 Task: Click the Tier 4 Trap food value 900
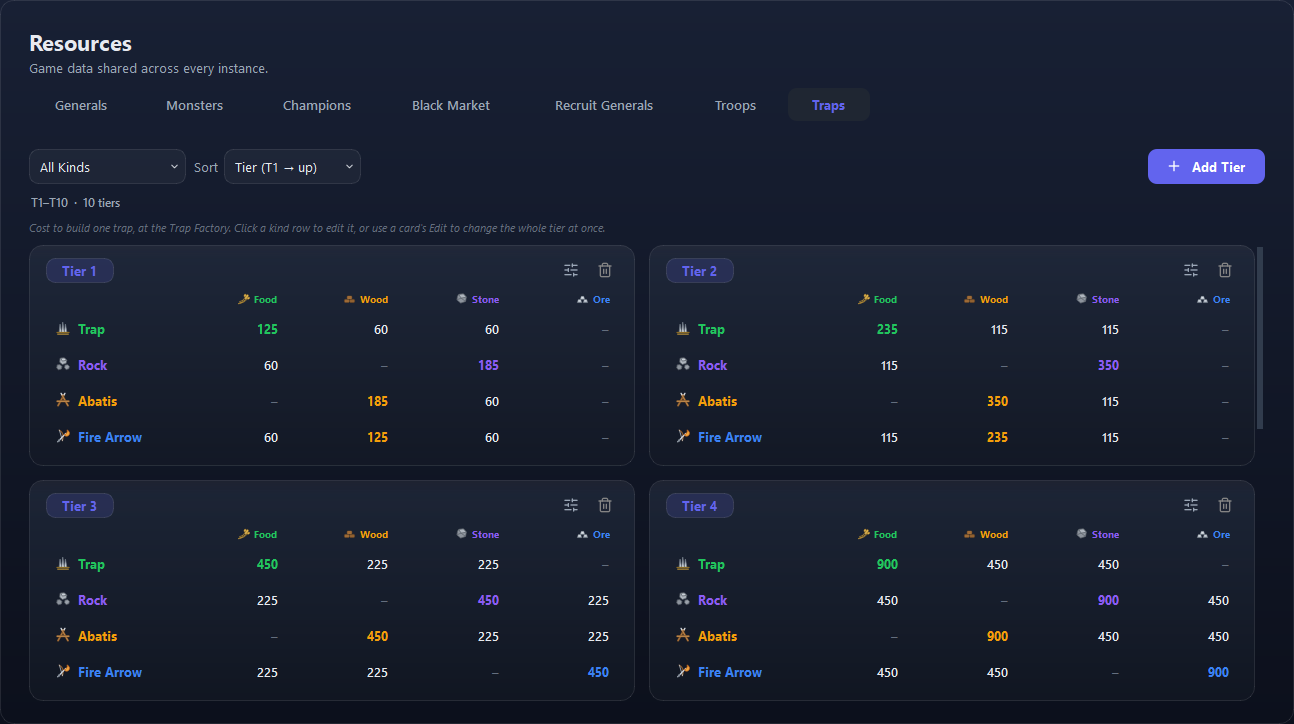tap(887, 564)
